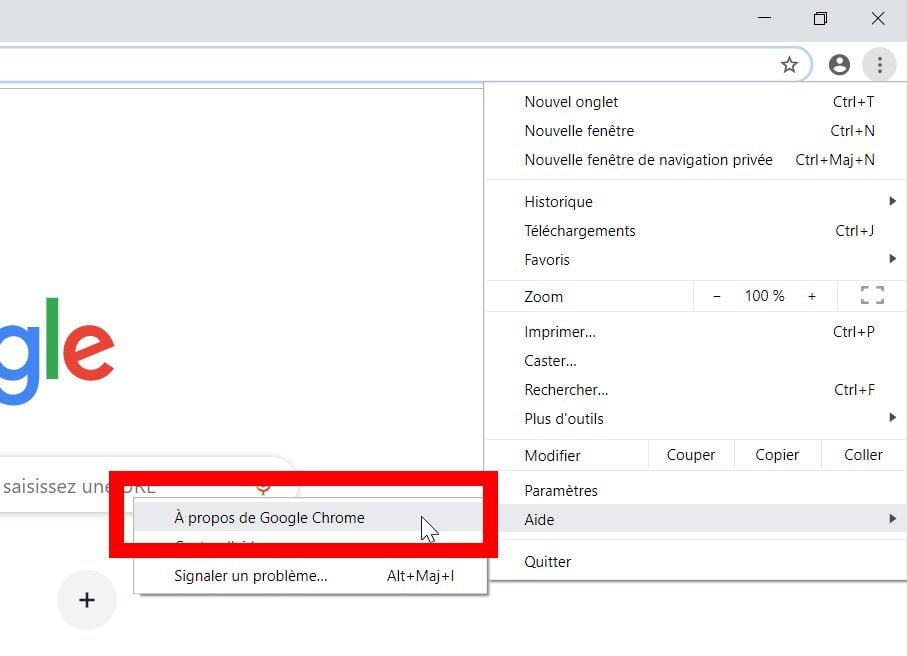Open Téléchargements

click(x=695, y=231)
